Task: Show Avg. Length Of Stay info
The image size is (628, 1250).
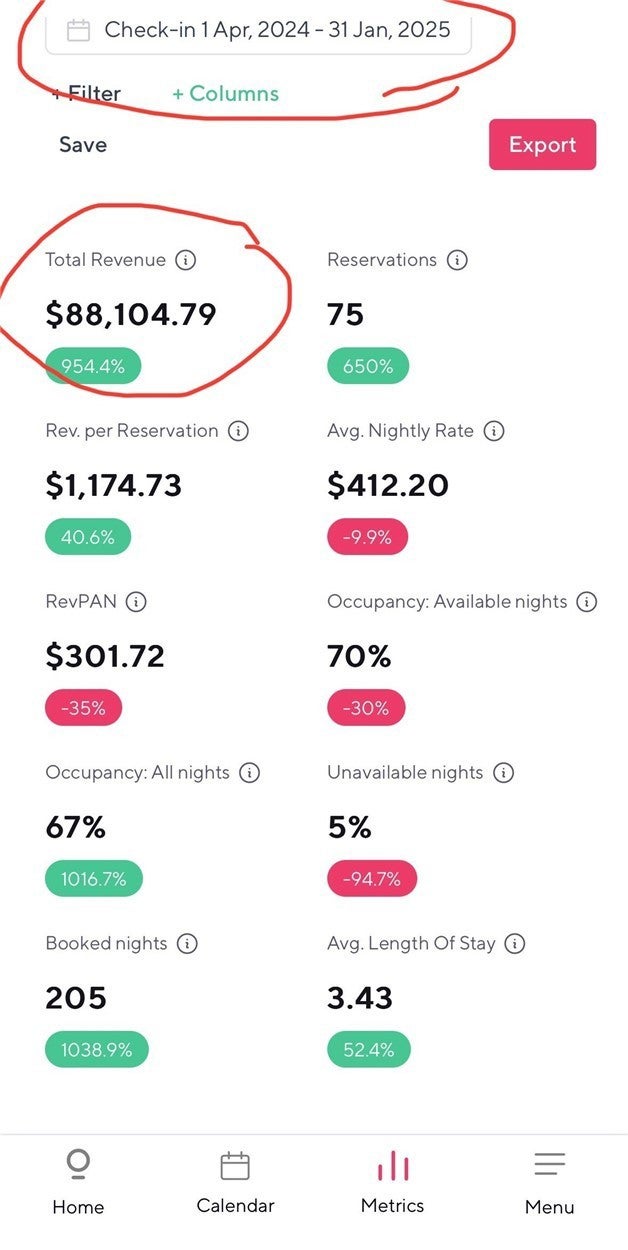Action: pos(515,944)
